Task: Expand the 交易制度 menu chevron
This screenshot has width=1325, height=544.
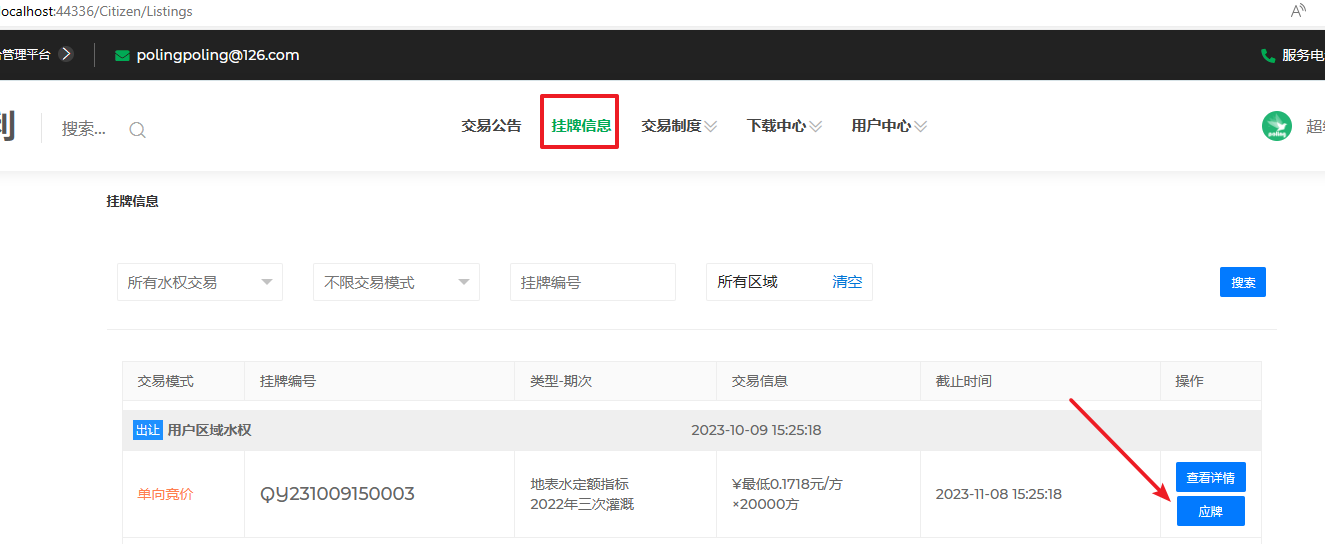Action: point(710,127)
